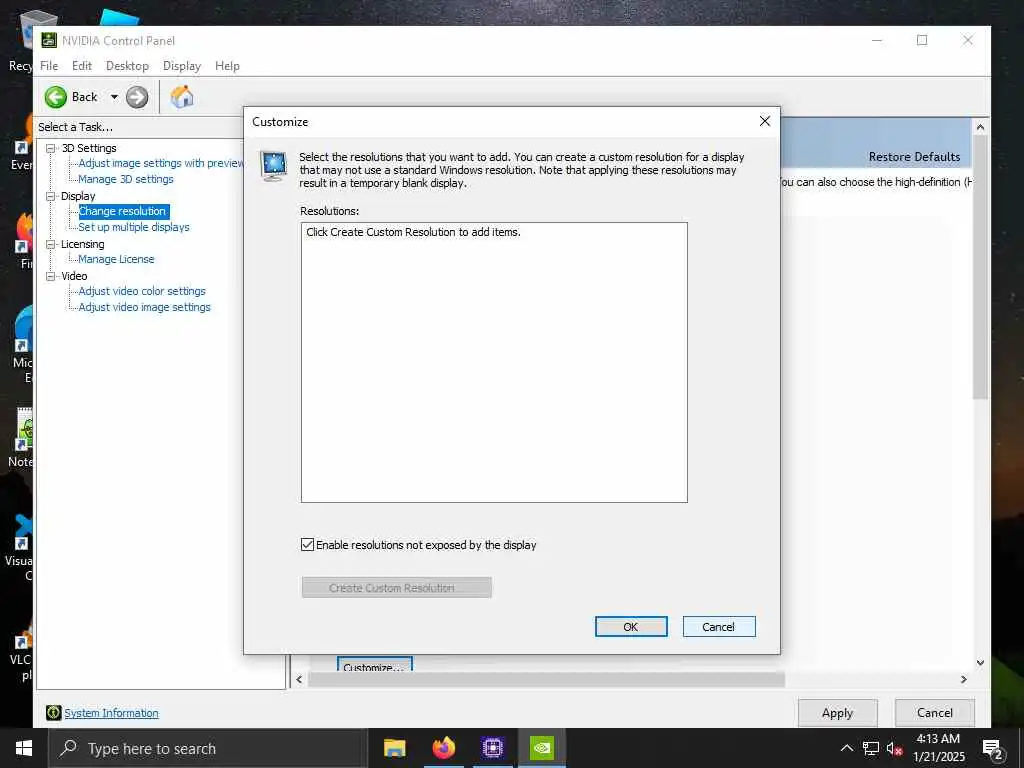Open the purple chip app in taskbar

click(492, 748)
